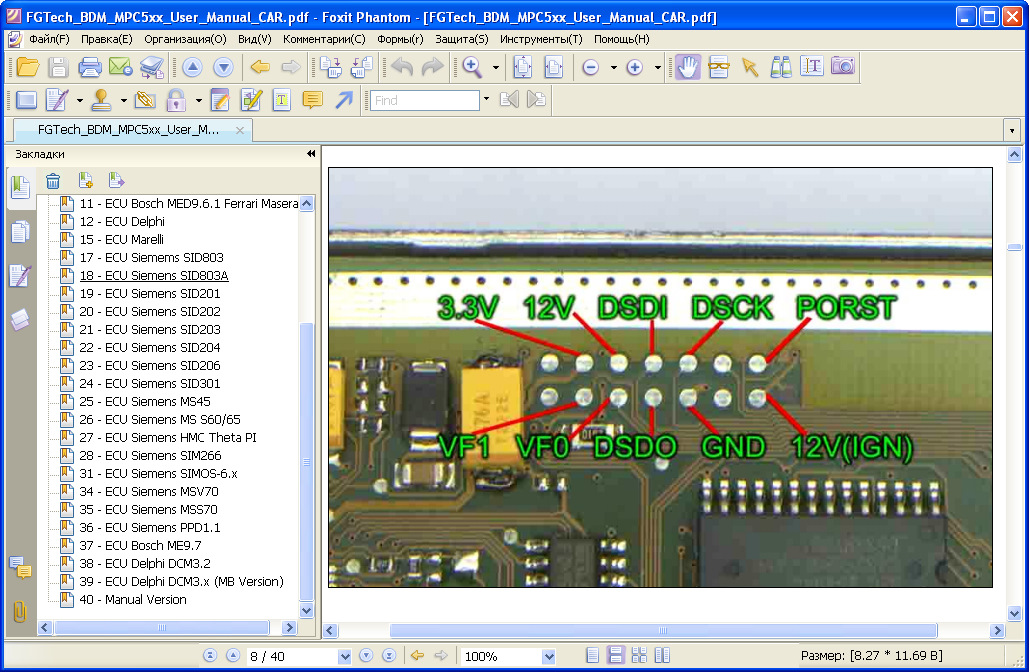Click the yellow Note comment tool
Viewport: 1029px width, 672px height.
click(x=312, y=100)
